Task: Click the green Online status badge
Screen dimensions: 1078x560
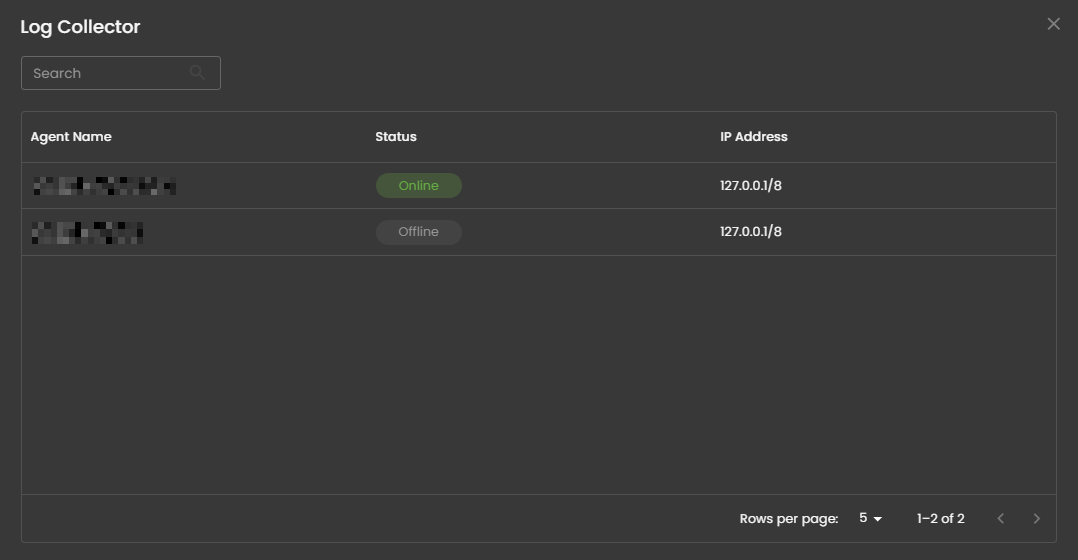Action: (x=419, y=186)
